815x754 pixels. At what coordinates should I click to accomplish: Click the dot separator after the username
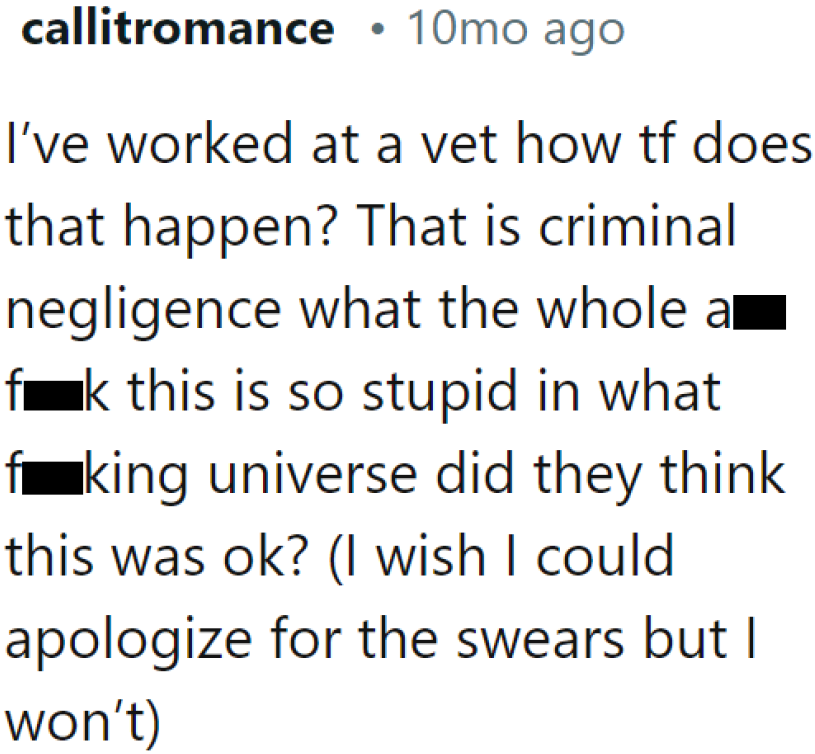coord(375,31)
